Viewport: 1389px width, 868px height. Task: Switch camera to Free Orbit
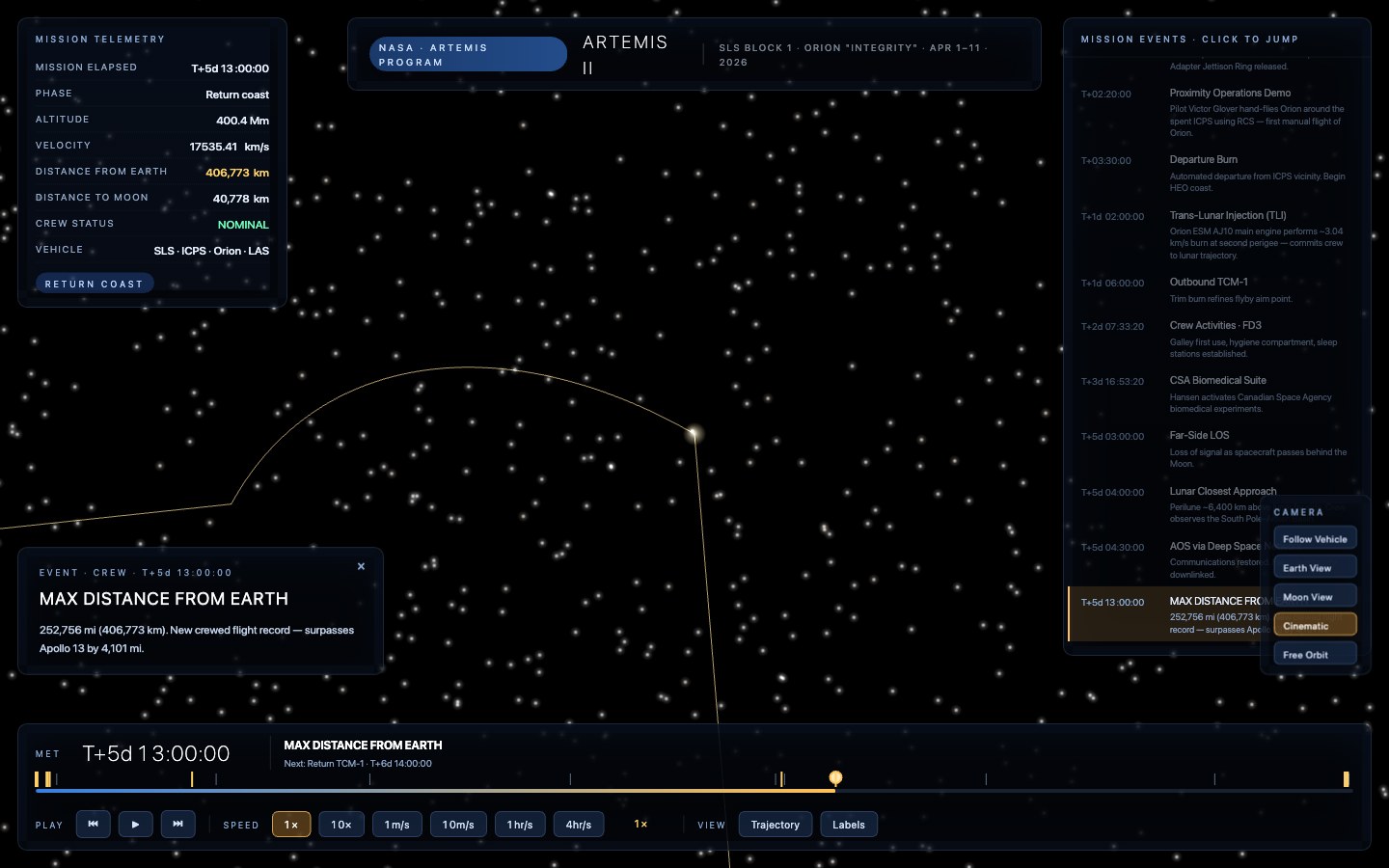pos(1315,655)
